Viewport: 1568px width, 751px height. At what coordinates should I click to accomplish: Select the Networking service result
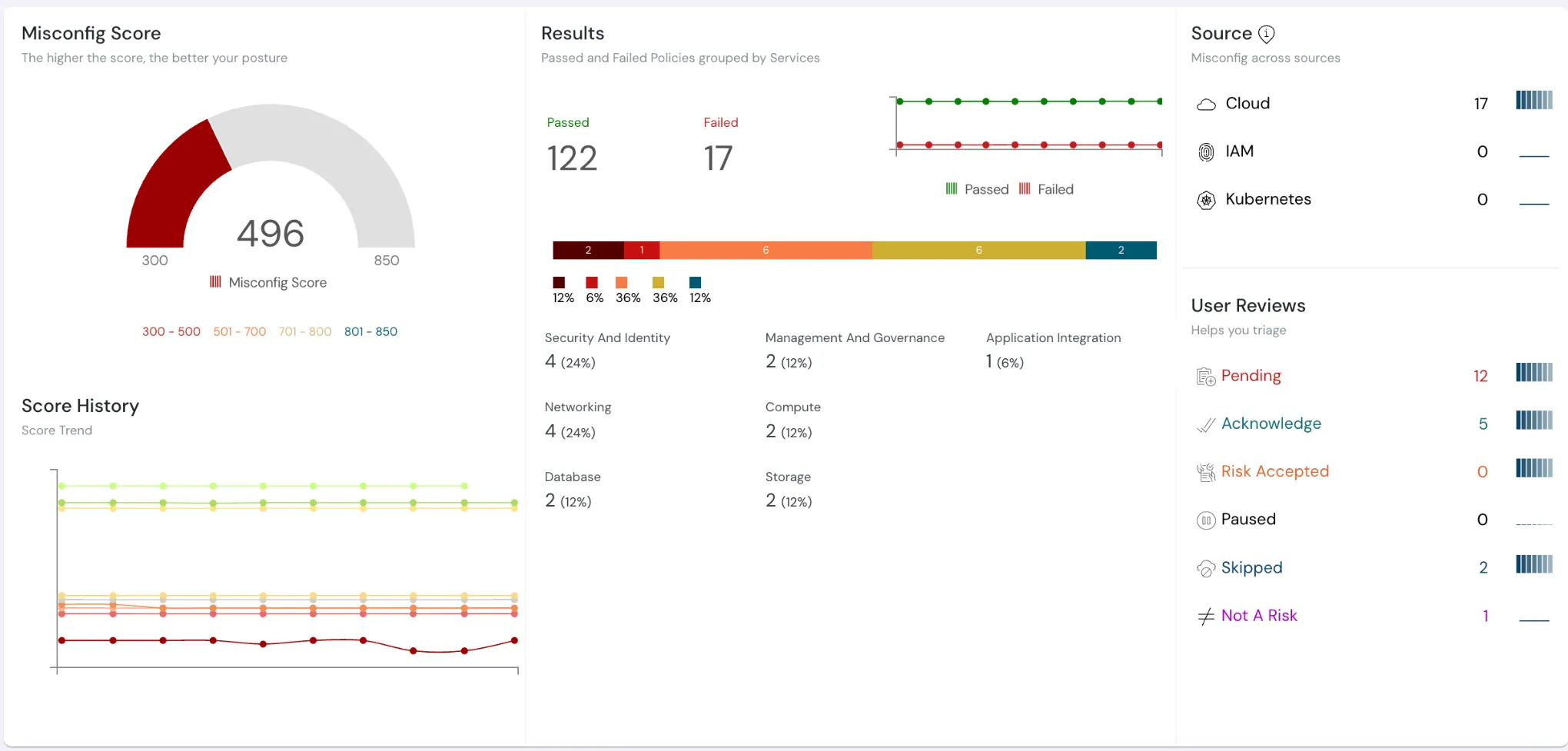click(577, 407)
